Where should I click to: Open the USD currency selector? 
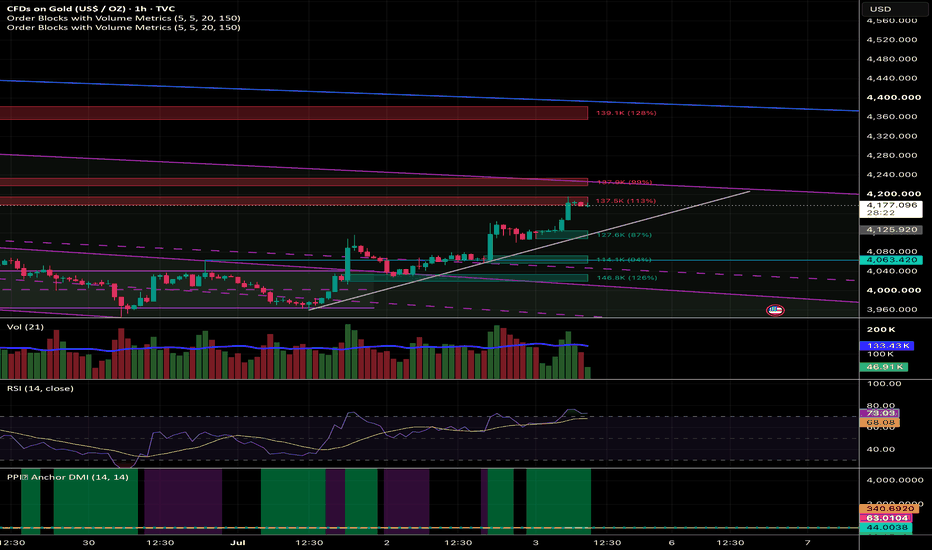[880, 9]
